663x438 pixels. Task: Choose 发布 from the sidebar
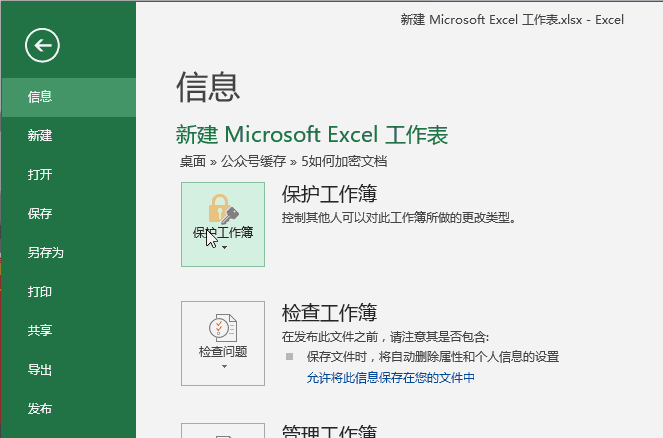(x=68, y=408)
